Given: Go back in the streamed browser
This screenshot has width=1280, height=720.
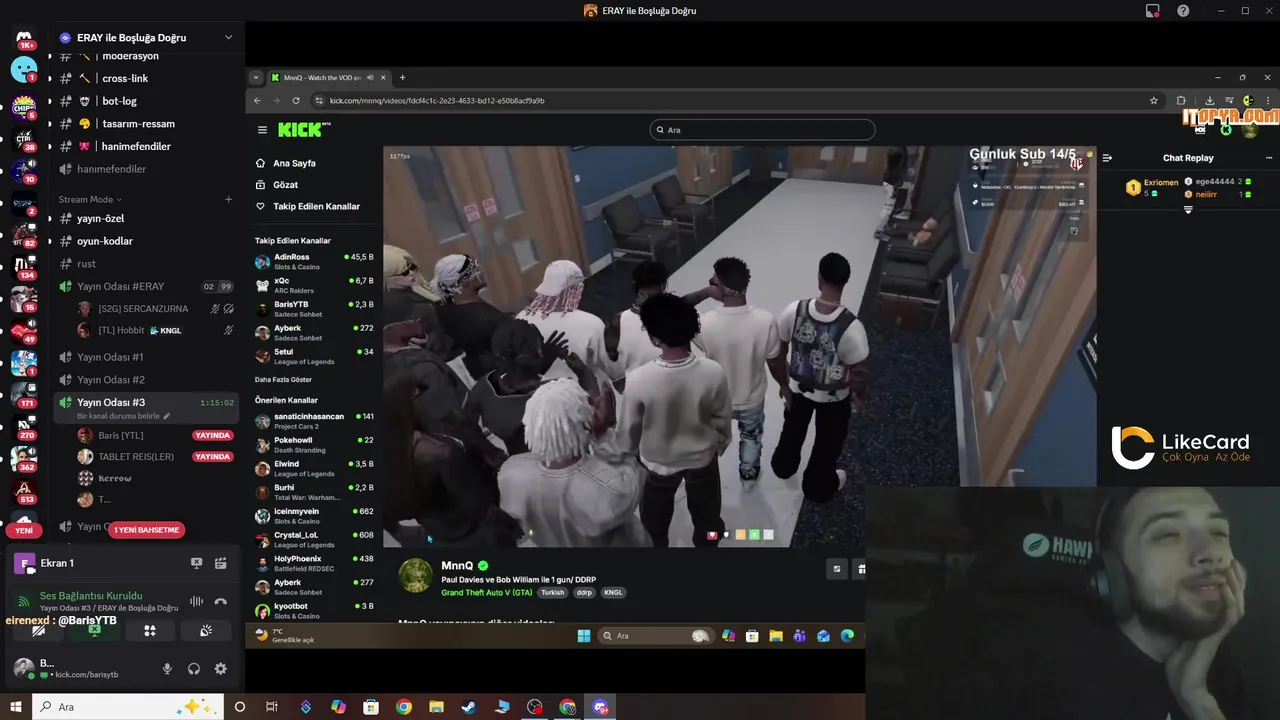Looking at the screenshot, I should pyautogui.click(x=257, y=100).
